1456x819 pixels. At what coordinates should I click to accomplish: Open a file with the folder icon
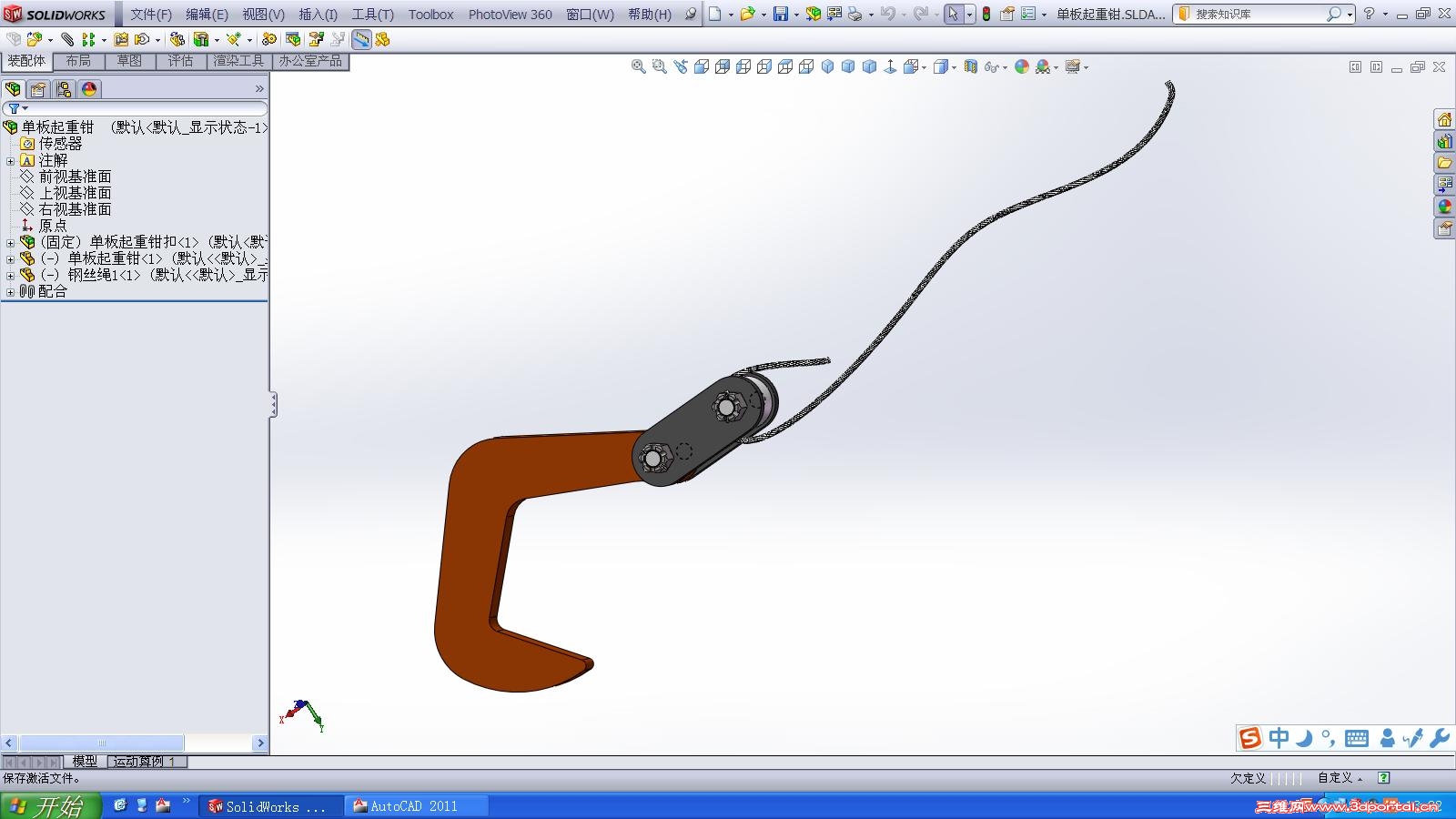pyautogui.click(x=747, y=14)
